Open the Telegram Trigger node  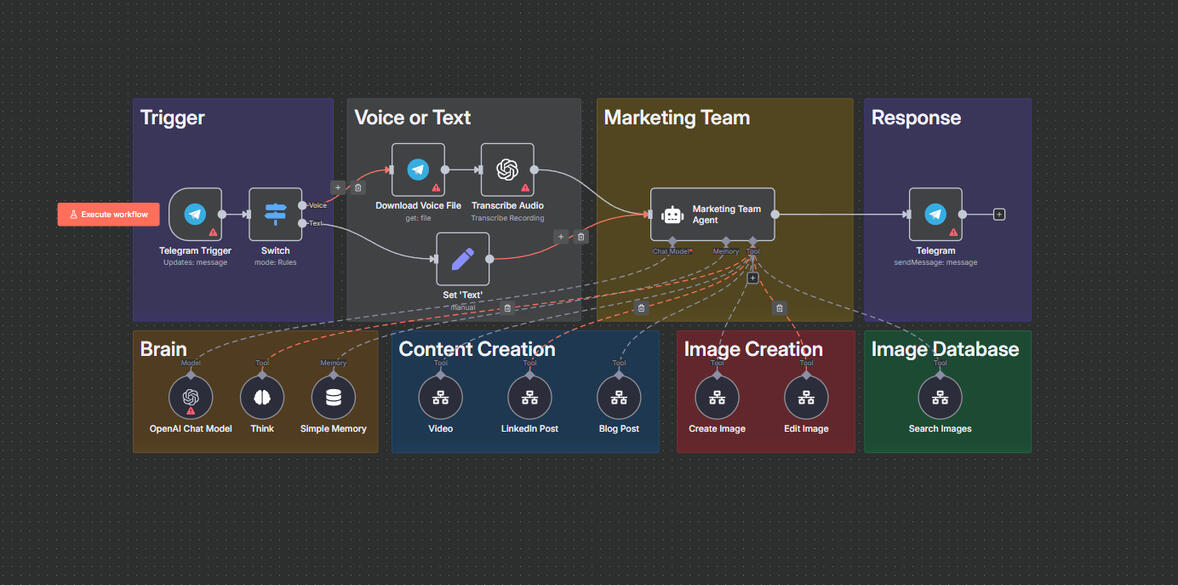click(194, 213)
